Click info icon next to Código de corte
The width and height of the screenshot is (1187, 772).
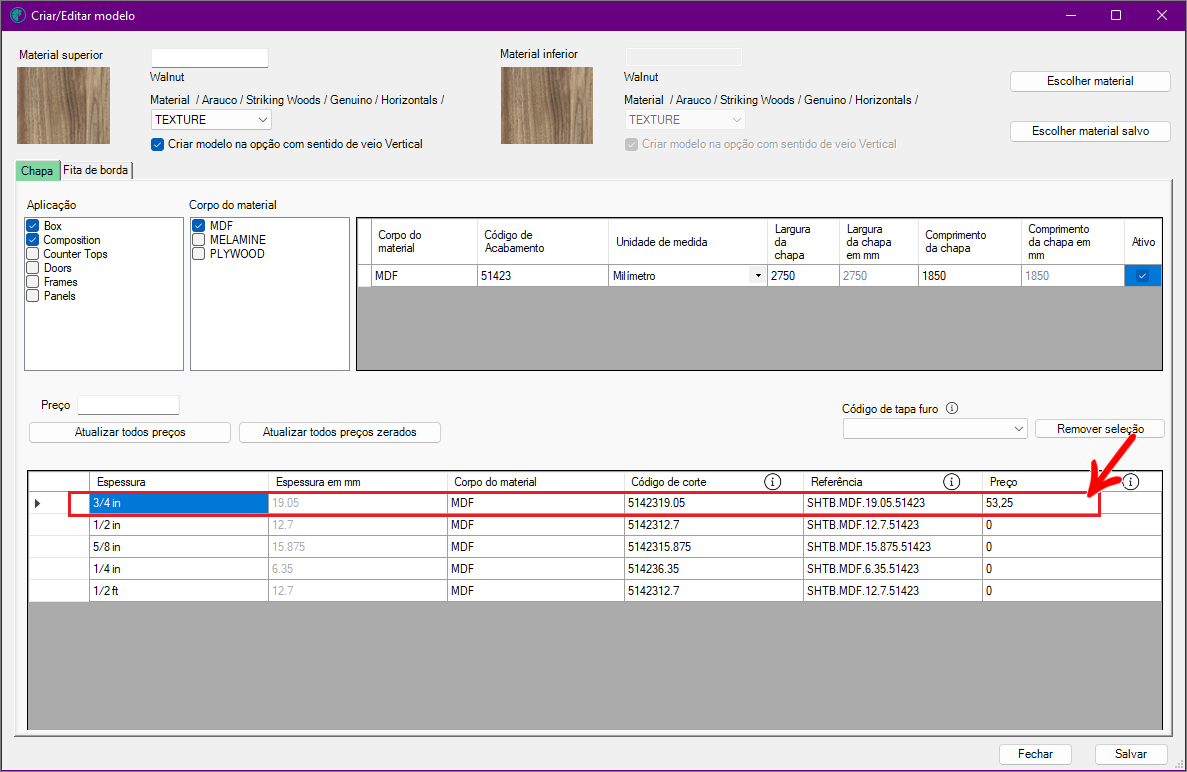point(772,482)
